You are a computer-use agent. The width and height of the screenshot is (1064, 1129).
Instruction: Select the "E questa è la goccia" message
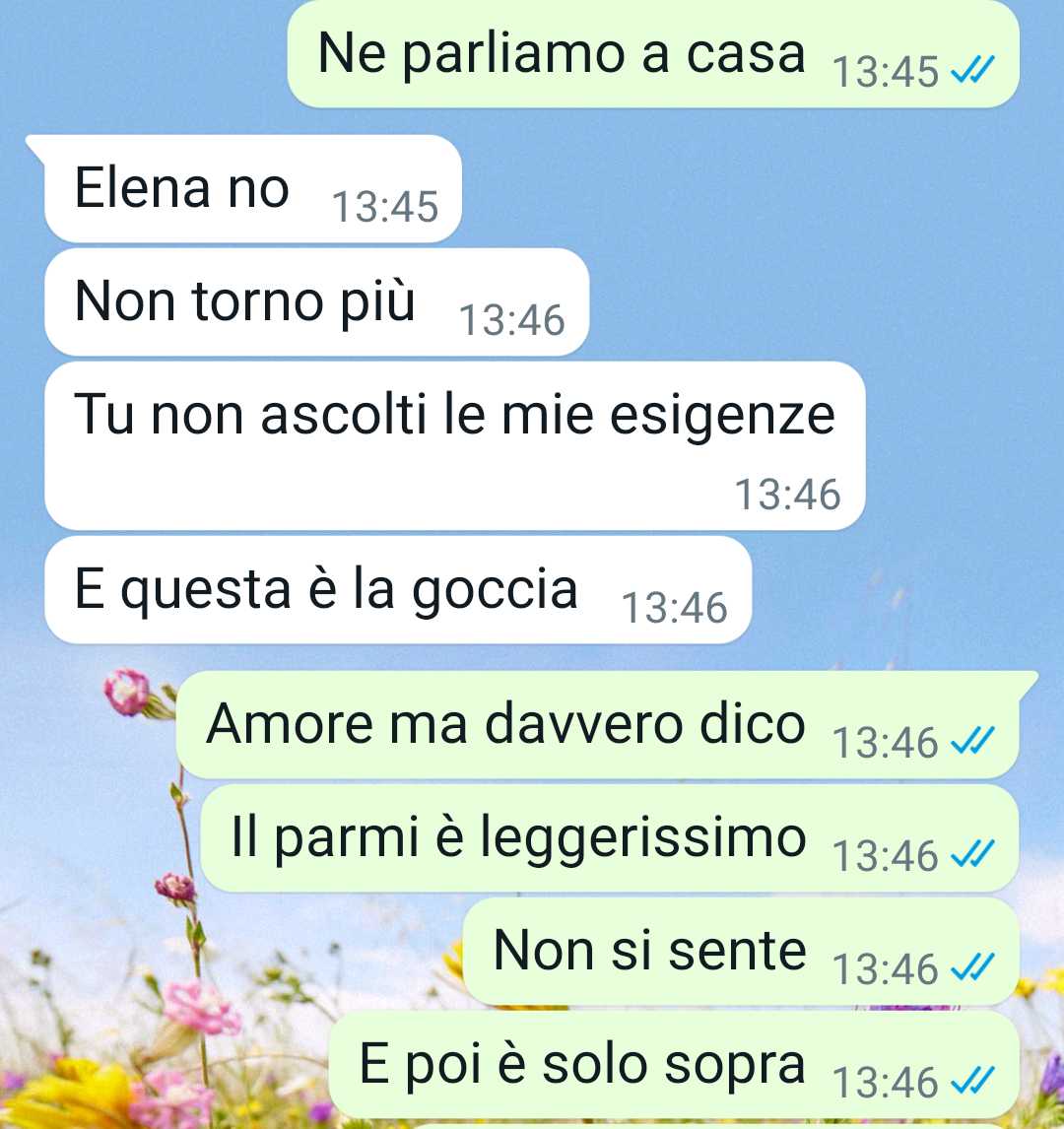pyautogui.click(x=398, y=590)
